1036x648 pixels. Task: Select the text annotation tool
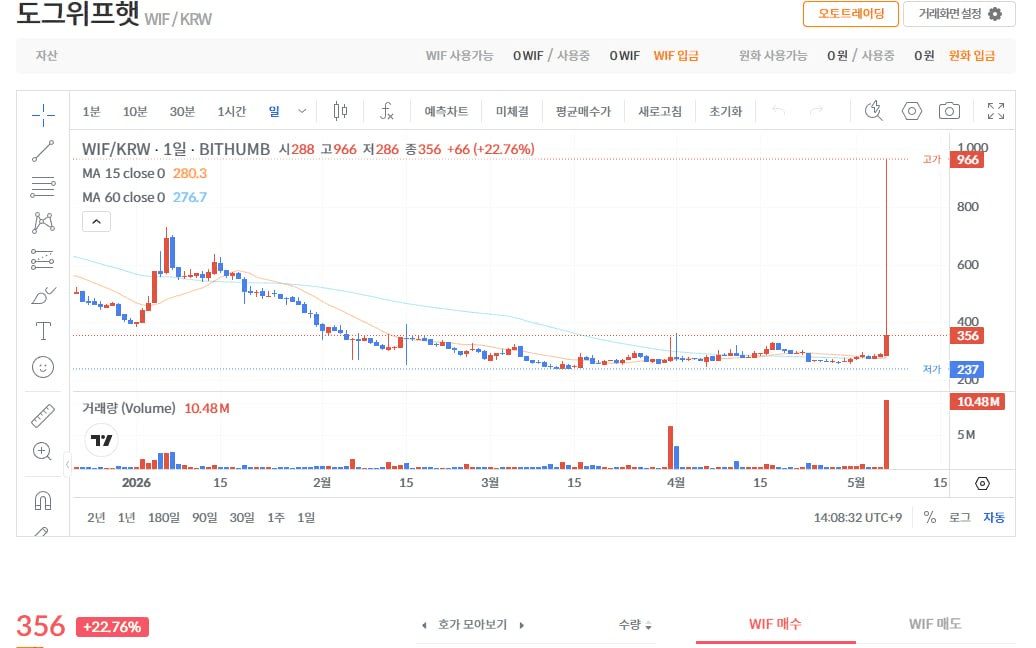click(x=43, y=331)
